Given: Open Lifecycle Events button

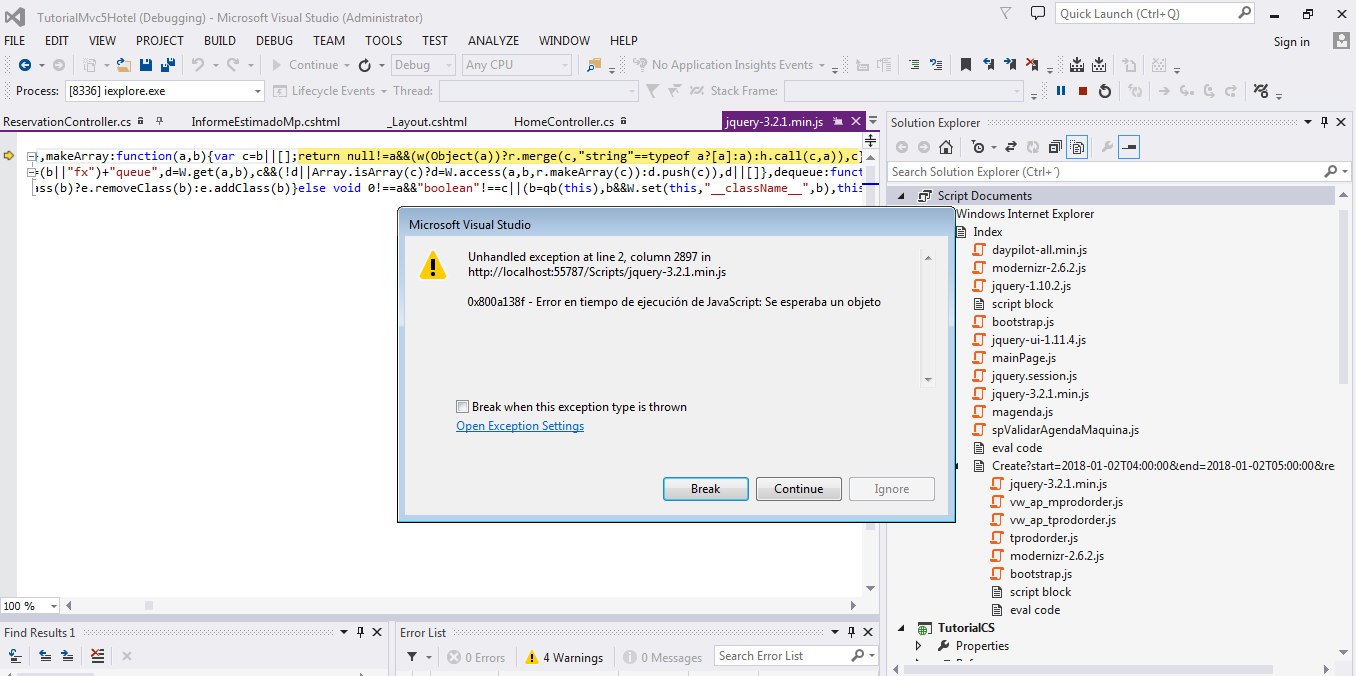Looking at the screenshot, I should click(x=324, y=91).
